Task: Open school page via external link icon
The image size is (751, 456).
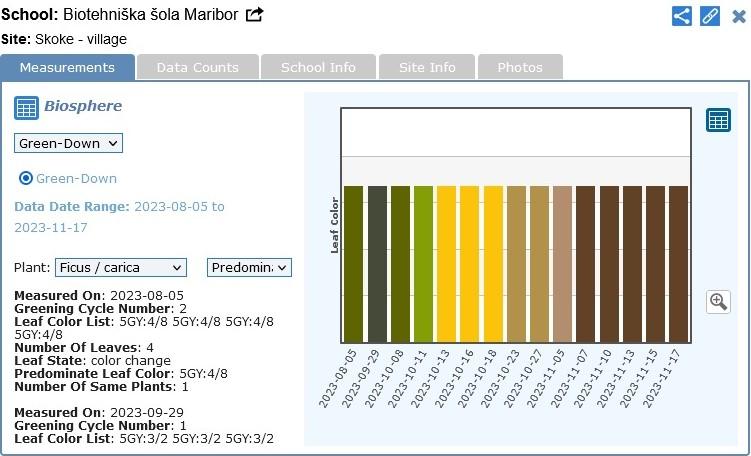Action: (x=255, y=15)
